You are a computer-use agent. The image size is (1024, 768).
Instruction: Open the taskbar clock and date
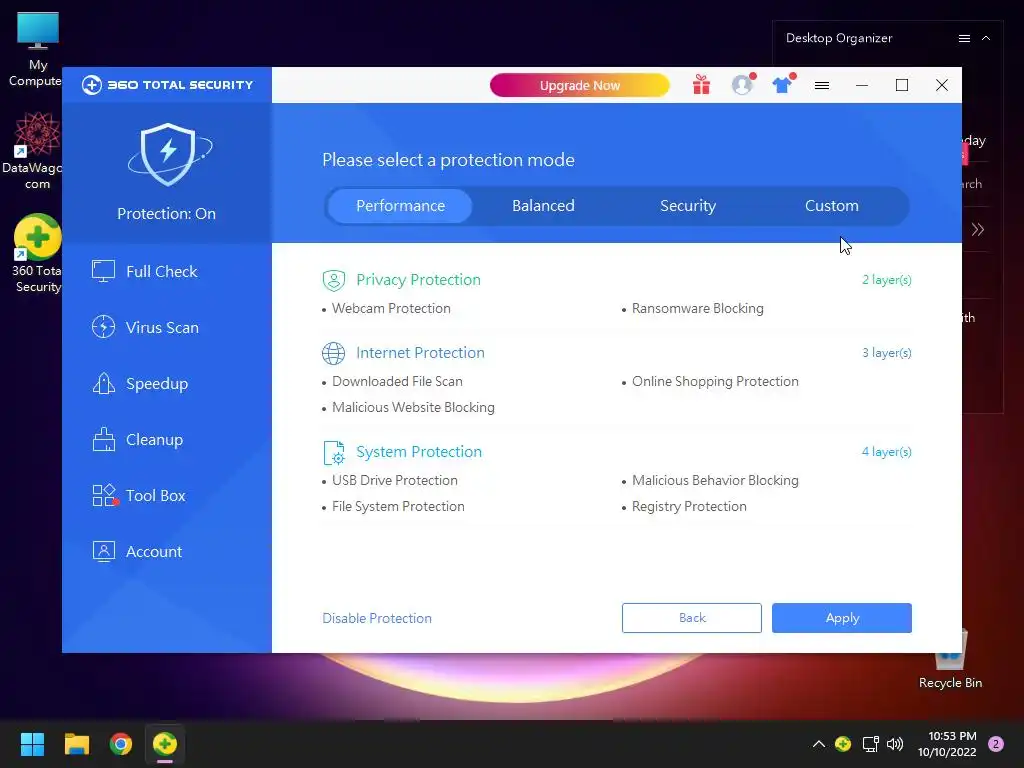947,744
